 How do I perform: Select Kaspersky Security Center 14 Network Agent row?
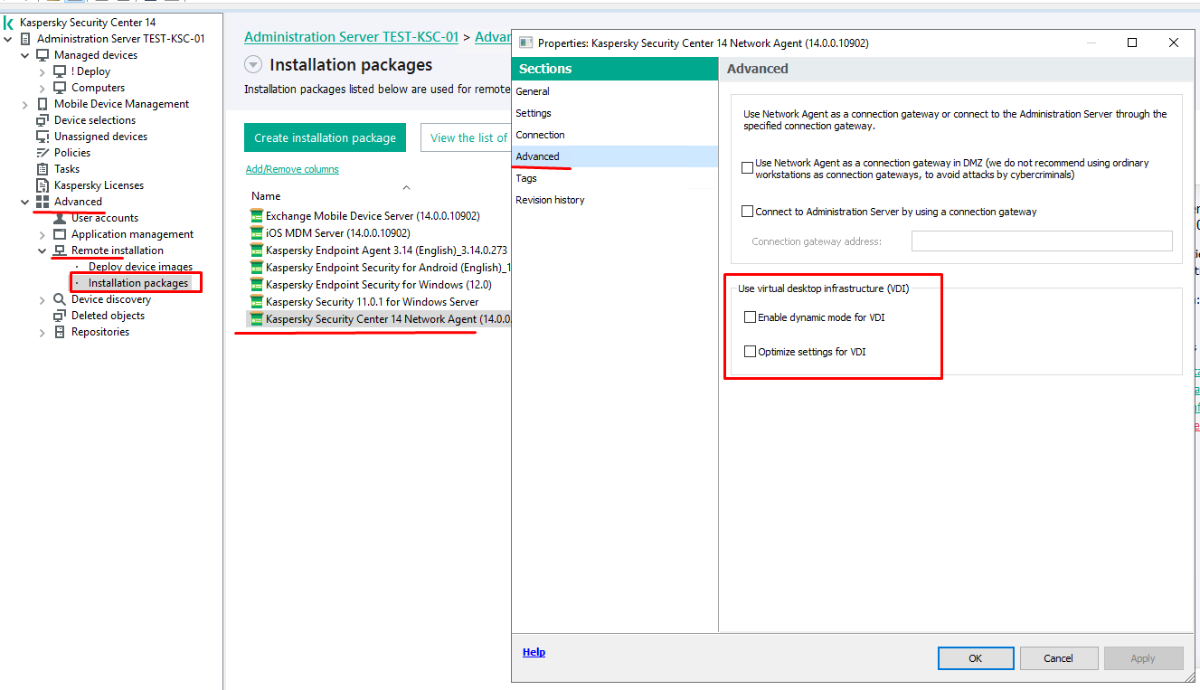coord(379,319)
